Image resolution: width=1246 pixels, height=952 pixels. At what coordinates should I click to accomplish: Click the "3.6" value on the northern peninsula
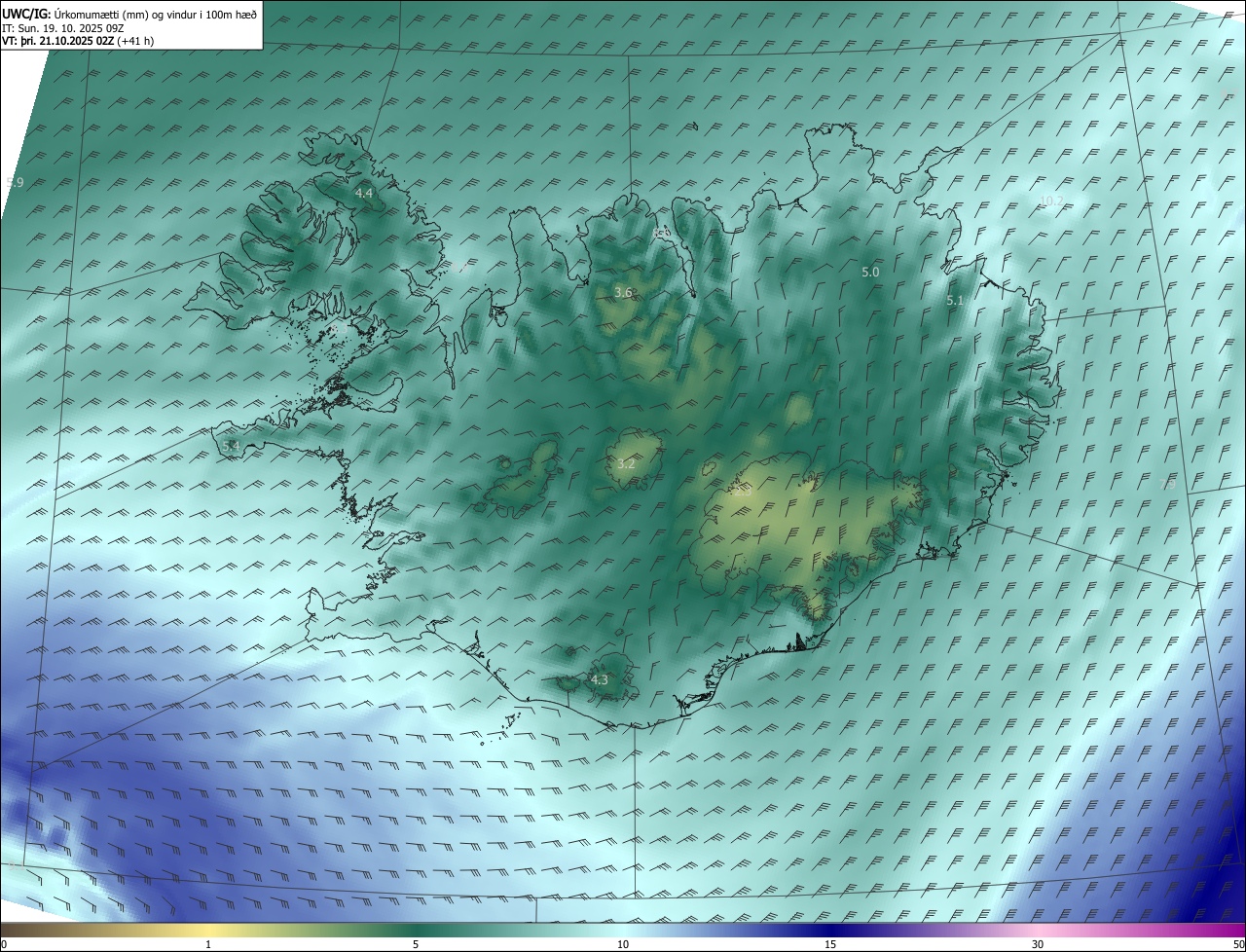624,293
